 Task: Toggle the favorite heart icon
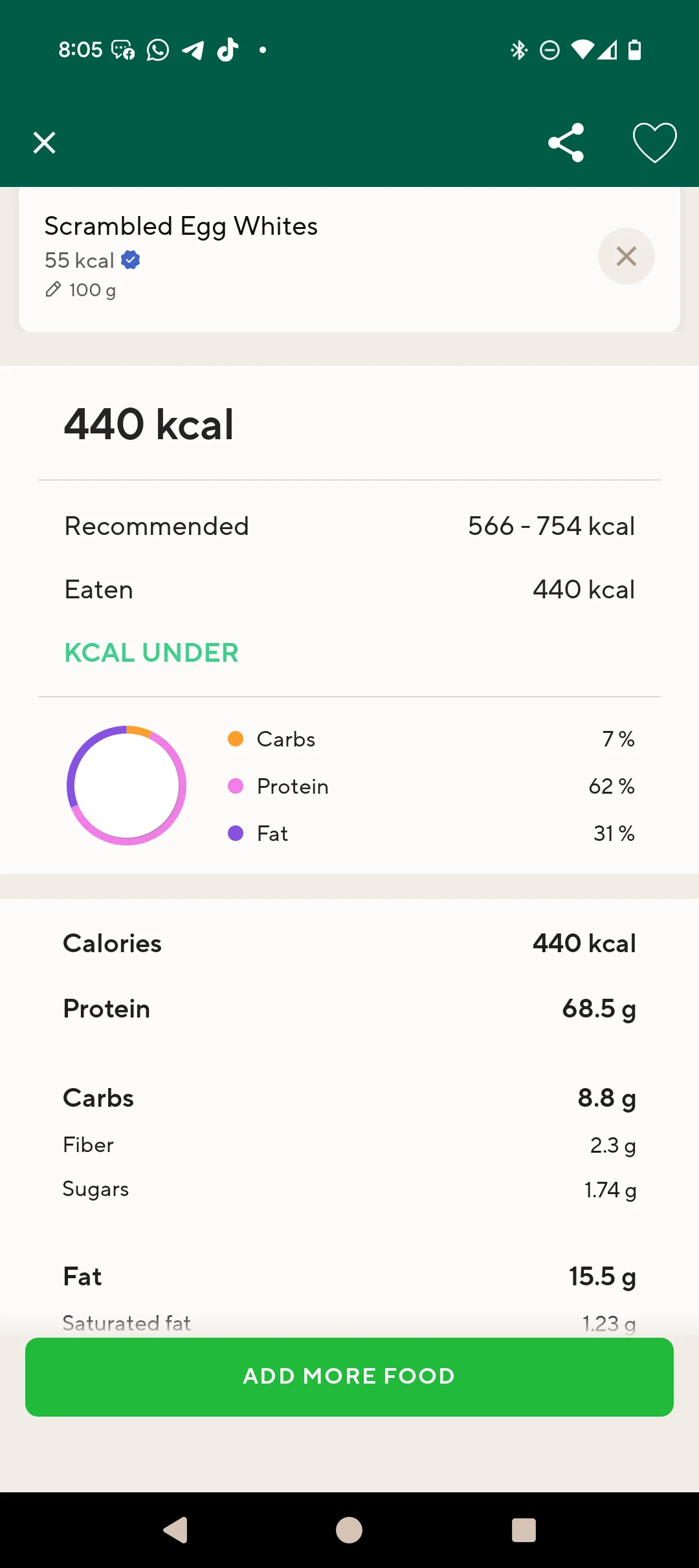point(654,142)
